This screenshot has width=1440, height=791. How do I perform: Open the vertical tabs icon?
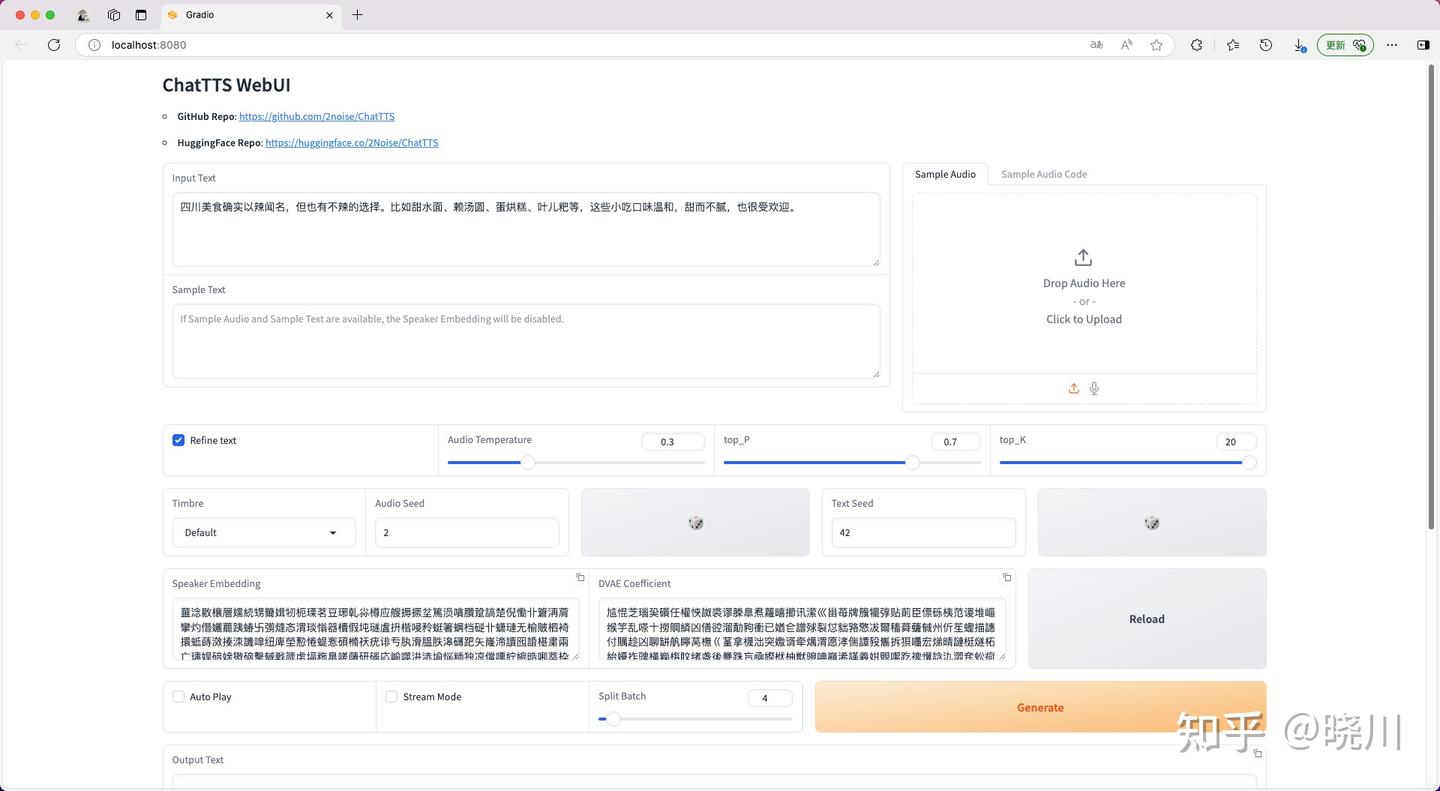(x=141, y=15)
